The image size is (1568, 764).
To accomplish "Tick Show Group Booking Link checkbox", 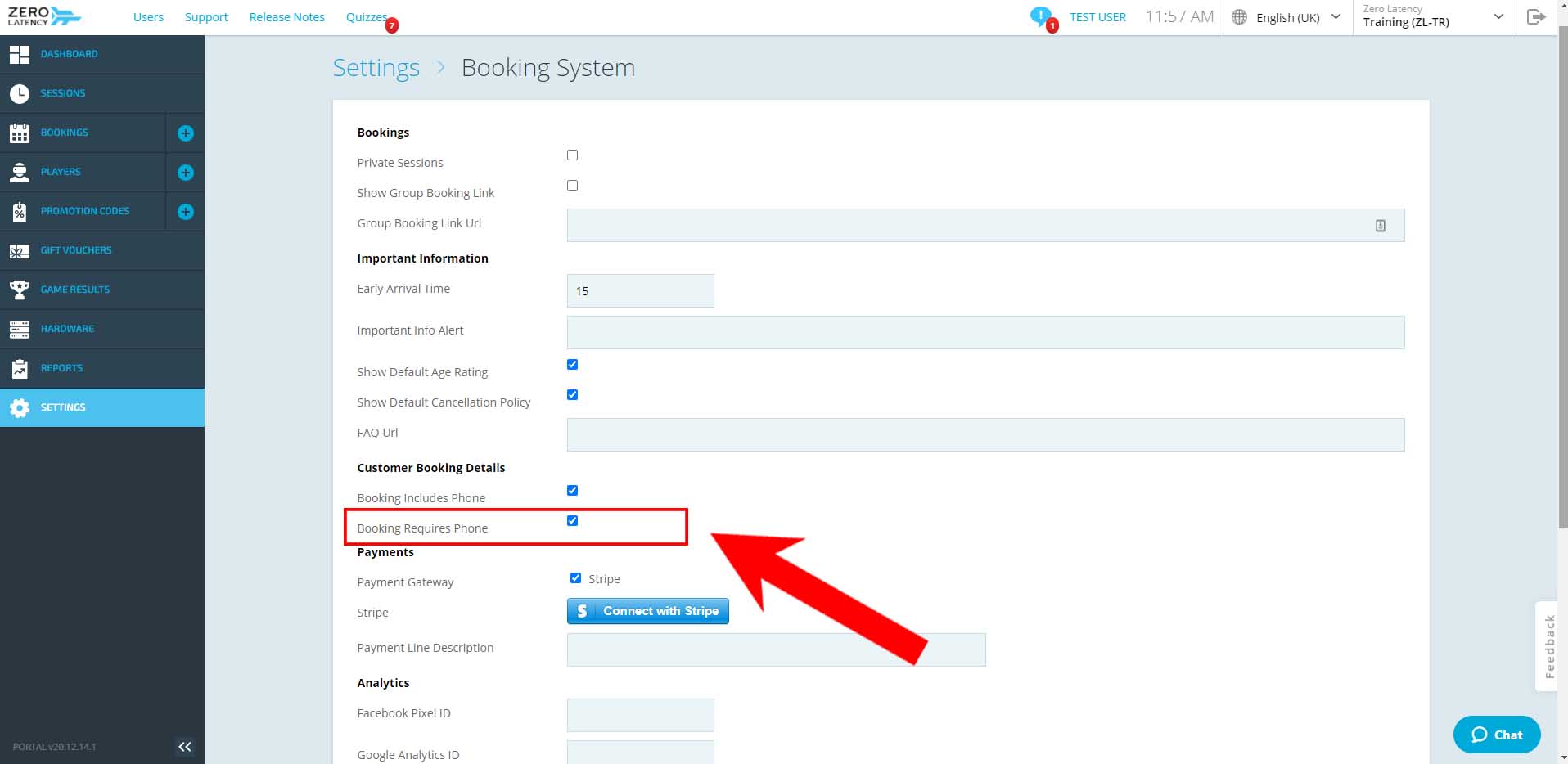I will click(572, 186).
